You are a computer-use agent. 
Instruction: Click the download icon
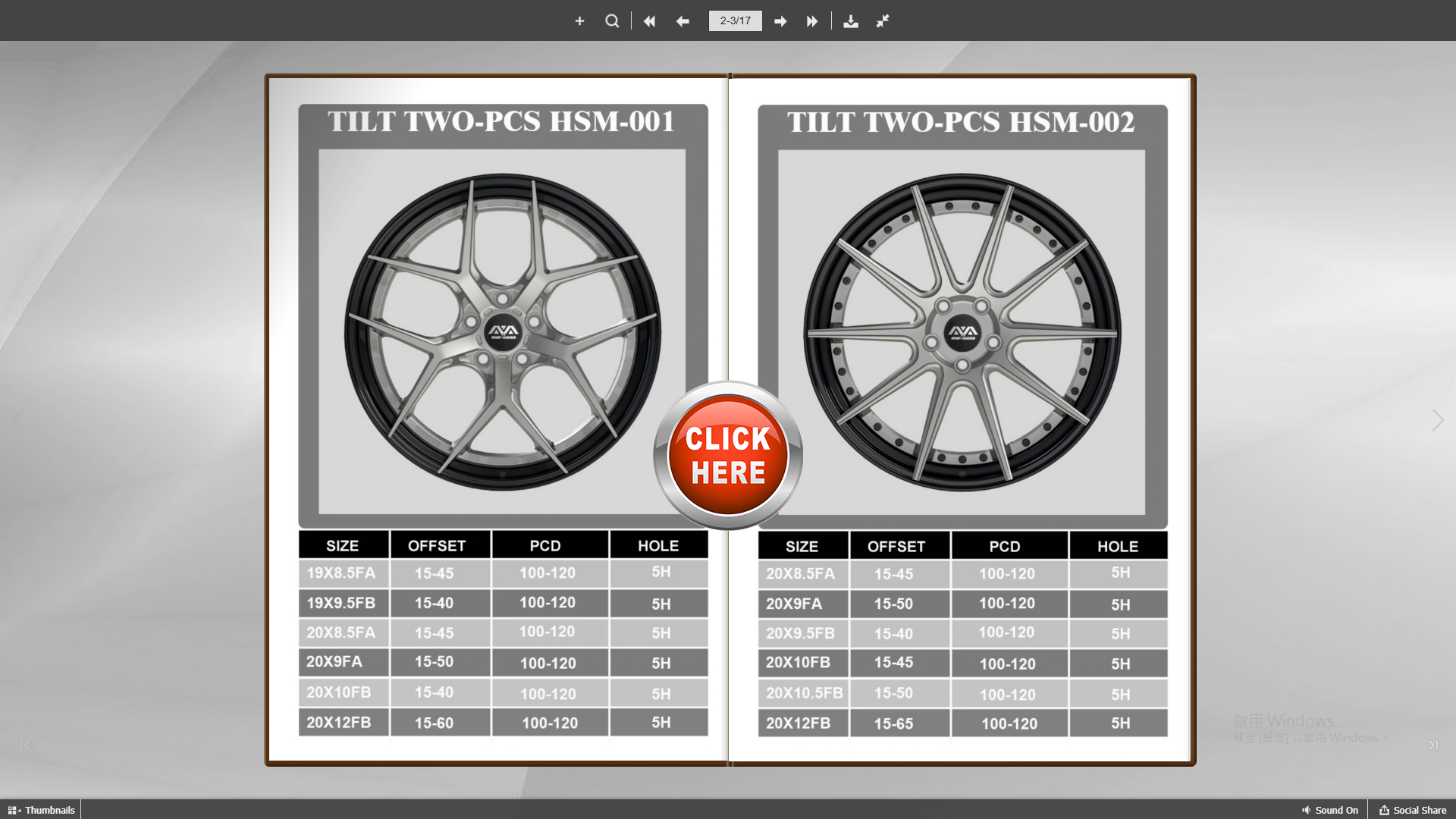[x=851, y=21]
